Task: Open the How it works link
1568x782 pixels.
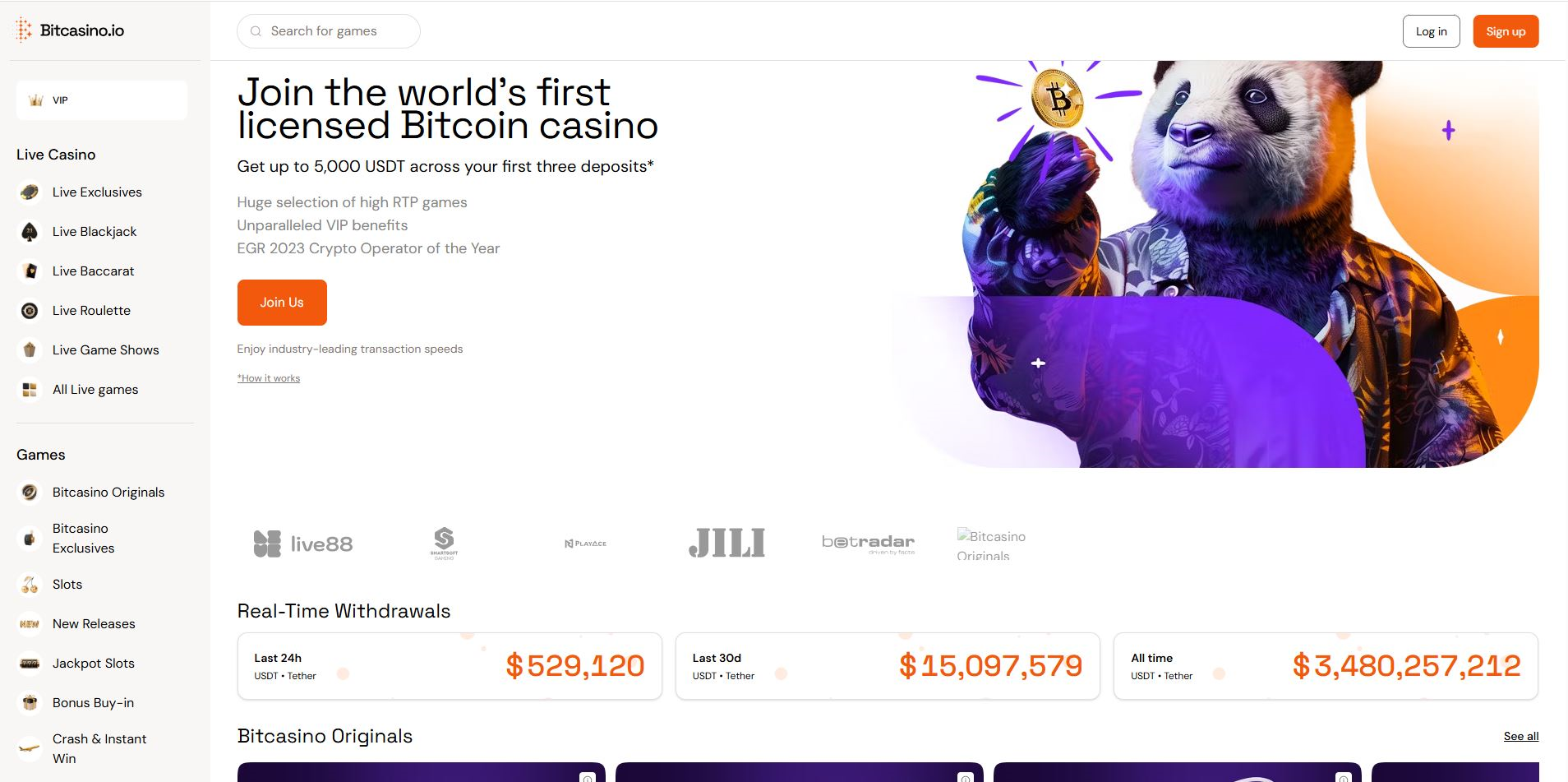Action: click(269, 378)
